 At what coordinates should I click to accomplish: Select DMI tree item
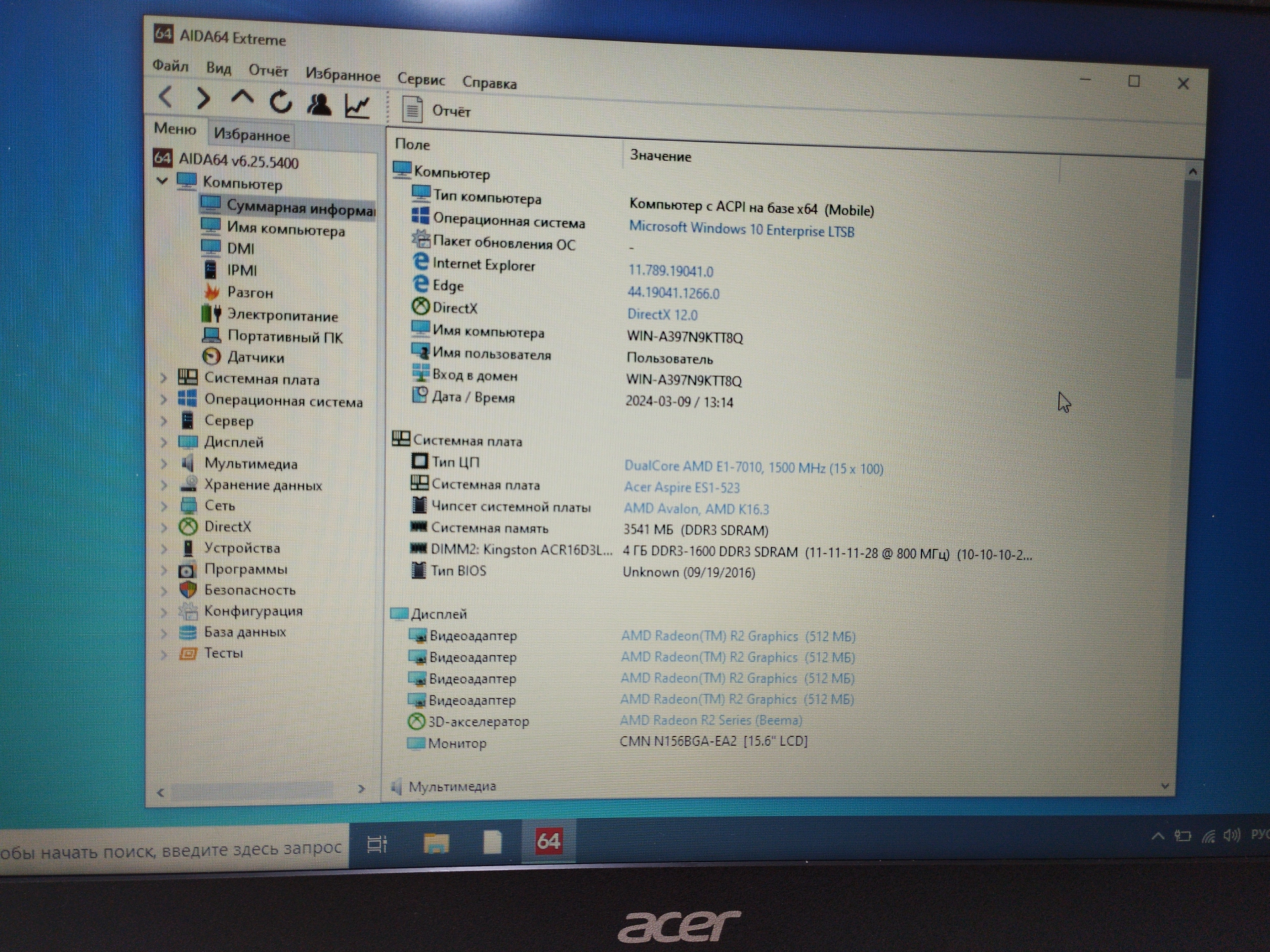click(240, 249)
